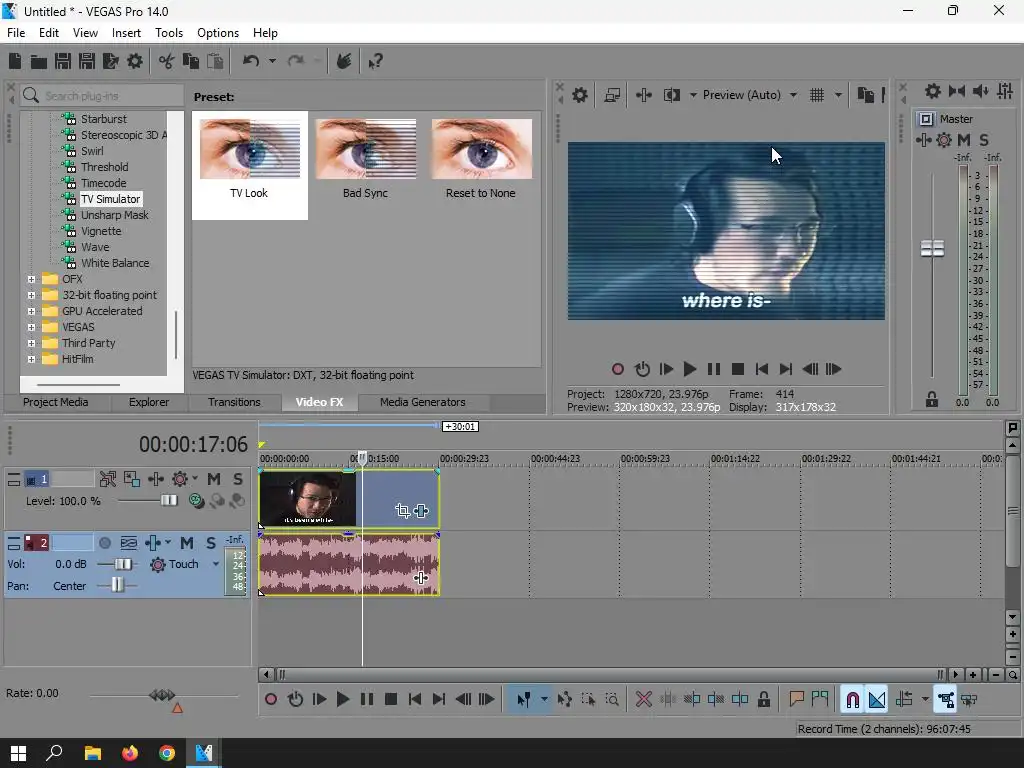Click the Master volume fader
Image resolution: width=1024 pixels, height=768 pixels.
click(932, 248)
